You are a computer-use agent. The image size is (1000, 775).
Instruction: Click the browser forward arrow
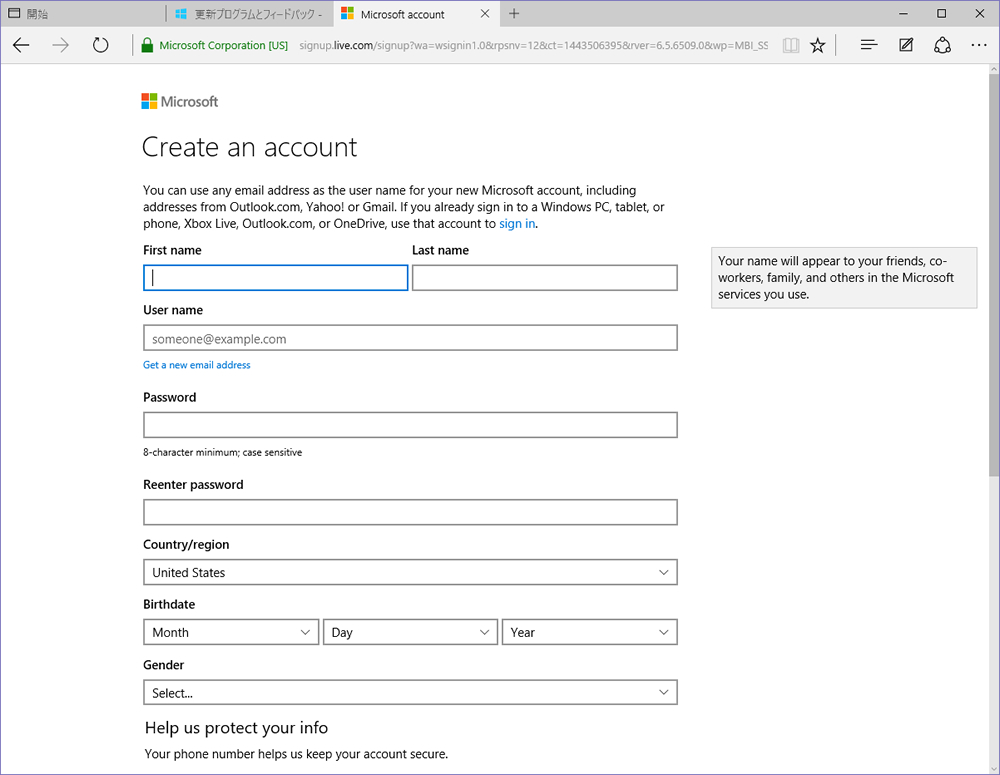click(61, 45)
